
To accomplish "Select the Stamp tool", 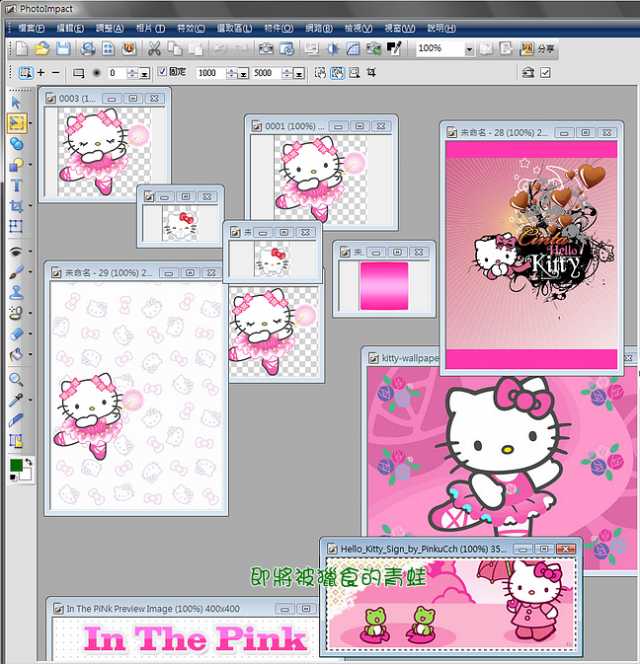I will [x=16, y=292].
